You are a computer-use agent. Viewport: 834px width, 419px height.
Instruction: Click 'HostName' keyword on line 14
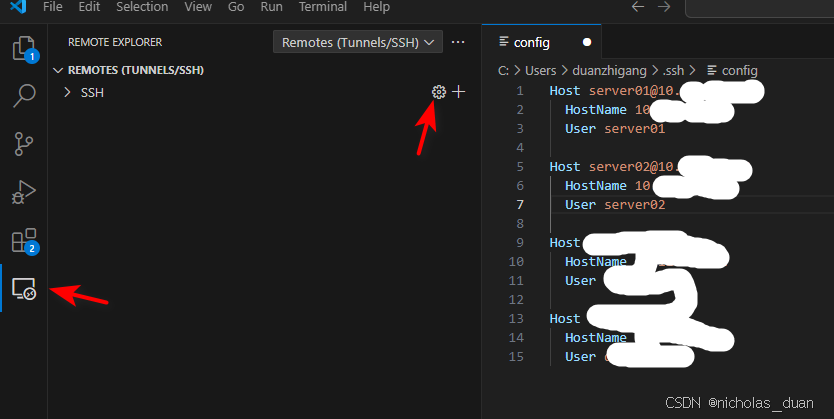(x=596, y=338)
